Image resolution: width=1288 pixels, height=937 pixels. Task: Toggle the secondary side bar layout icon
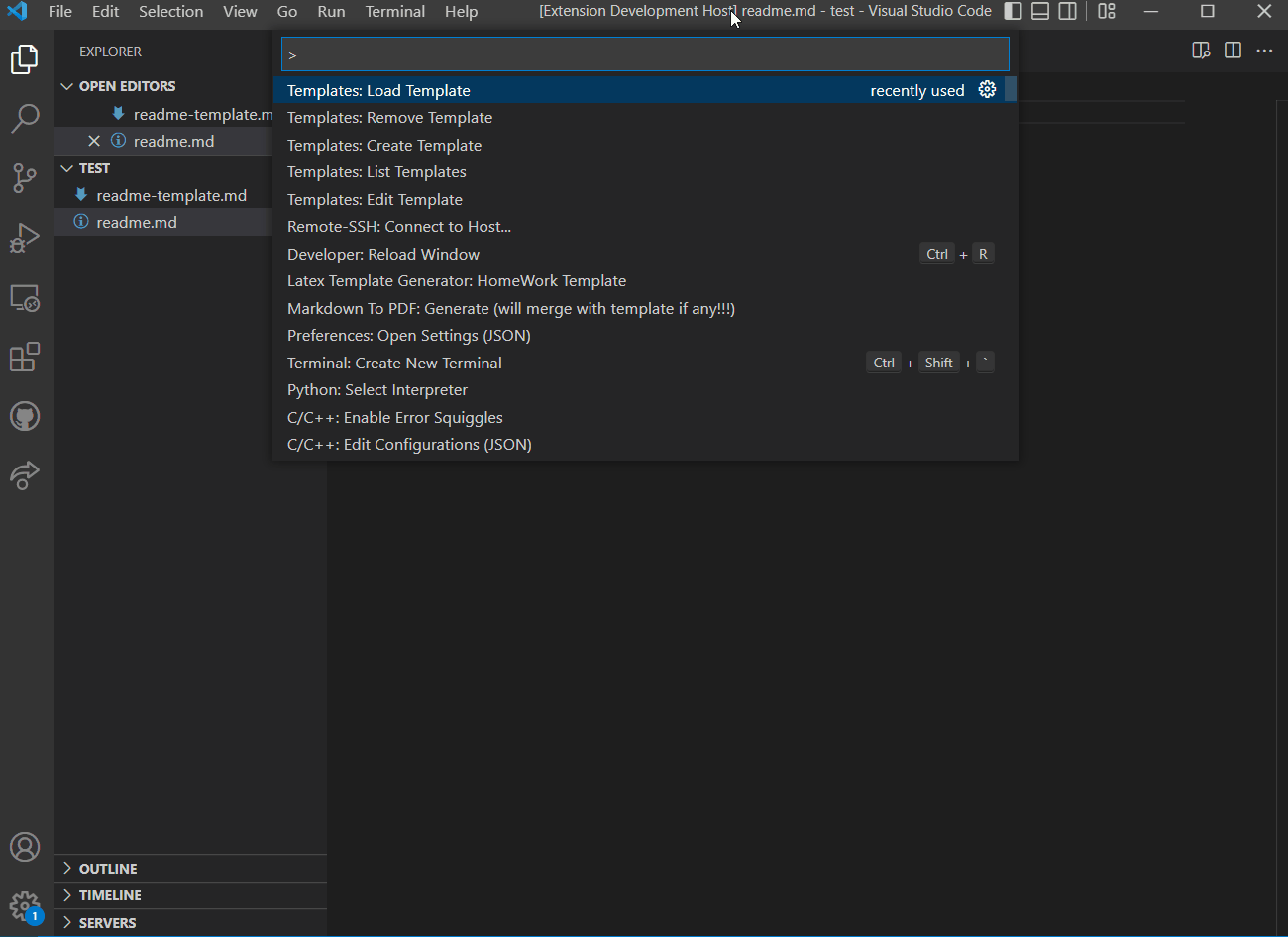click(x=1068, y=11)
